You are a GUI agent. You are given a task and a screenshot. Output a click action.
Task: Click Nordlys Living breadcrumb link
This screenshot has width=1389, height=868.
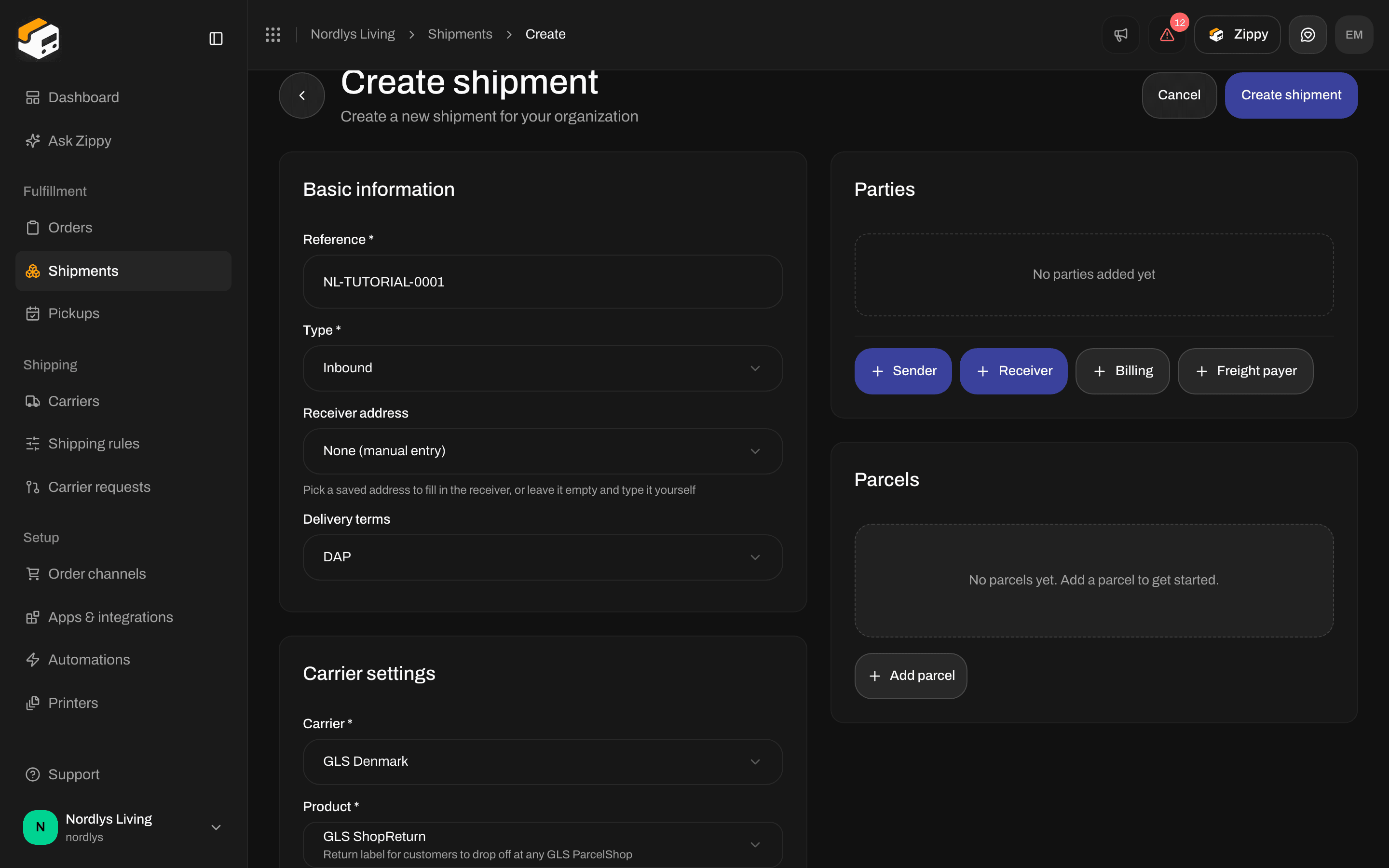(353, 34)
